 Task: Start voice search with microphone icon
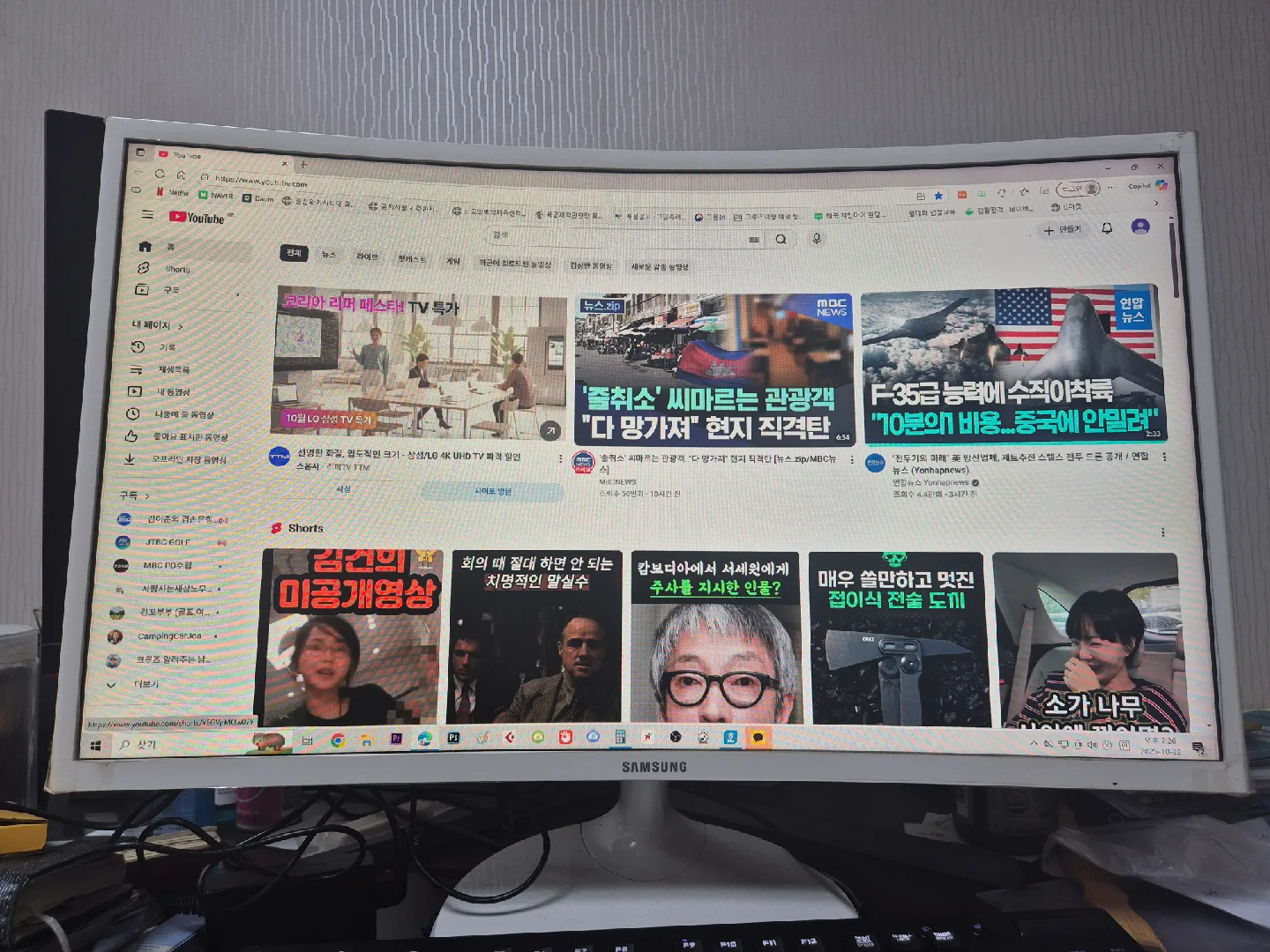coord(817,239)
